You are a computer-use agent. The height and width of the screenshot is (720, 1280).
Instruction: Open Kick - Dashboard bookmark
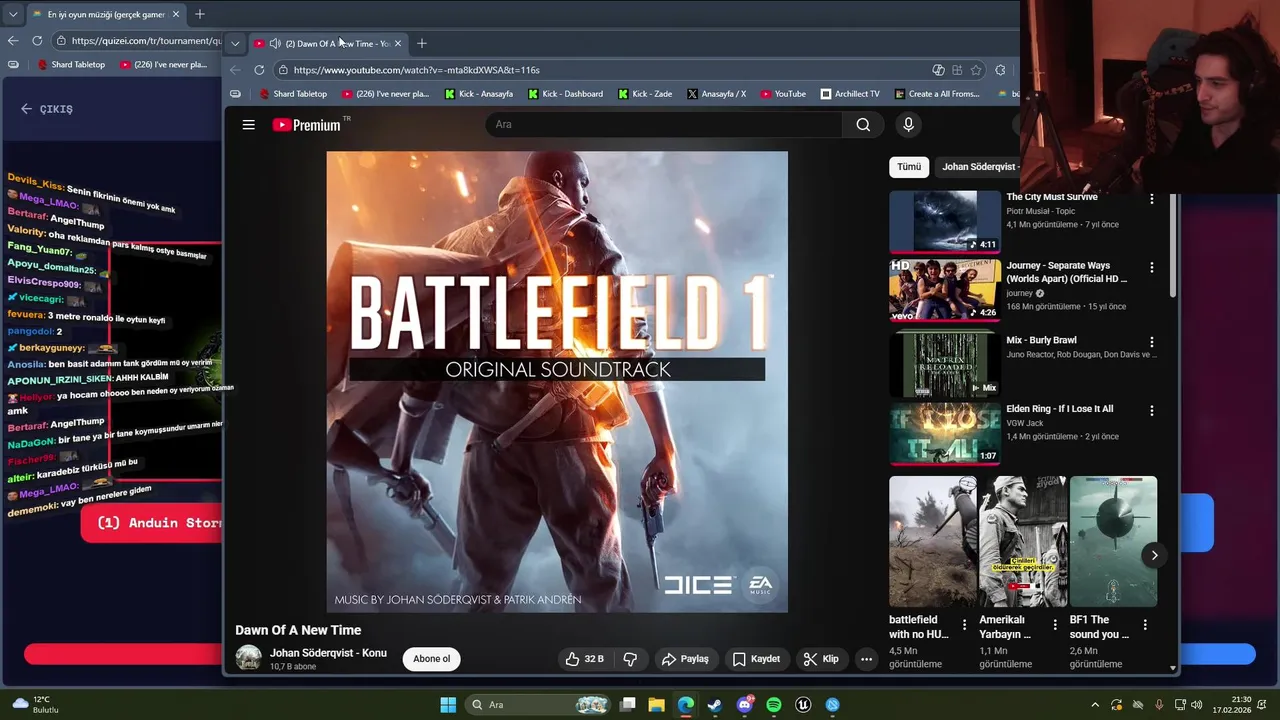(565, 94)
